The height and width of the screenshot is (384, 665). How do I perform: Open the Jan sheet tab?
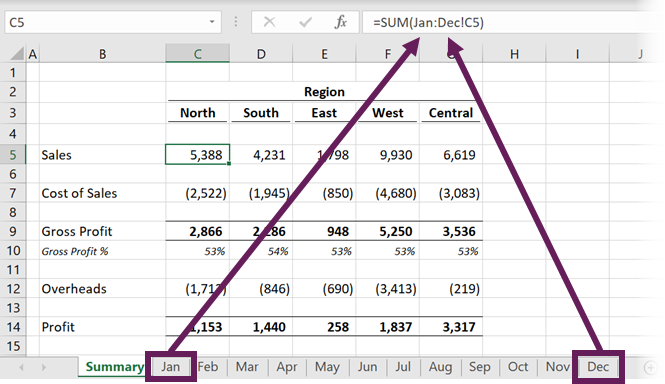click(x=170, y=367)
